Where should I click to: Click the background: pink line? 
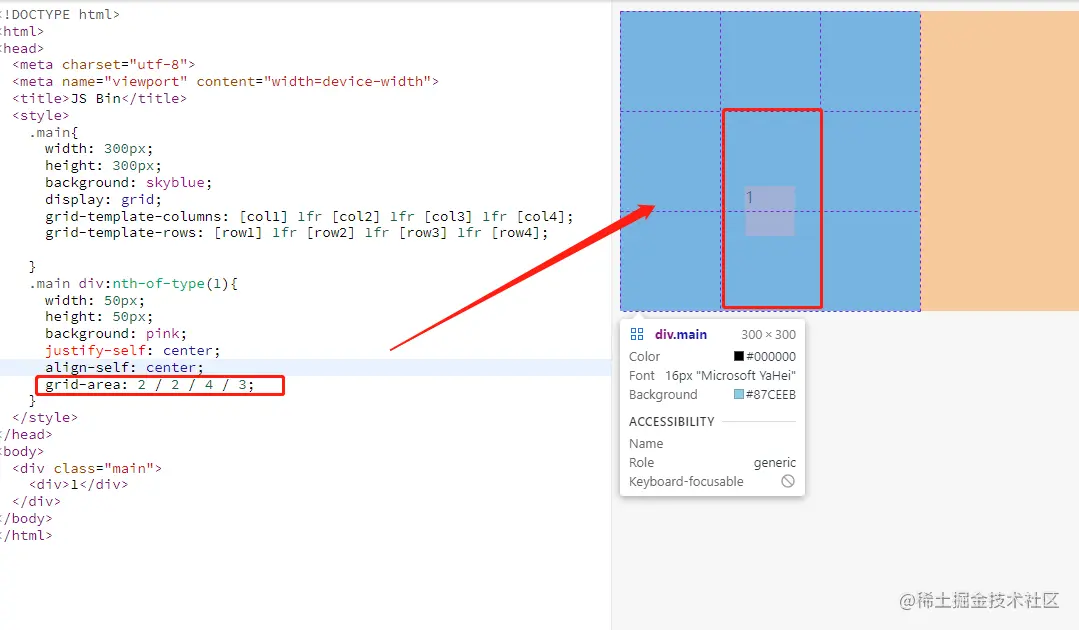(116, 334)
